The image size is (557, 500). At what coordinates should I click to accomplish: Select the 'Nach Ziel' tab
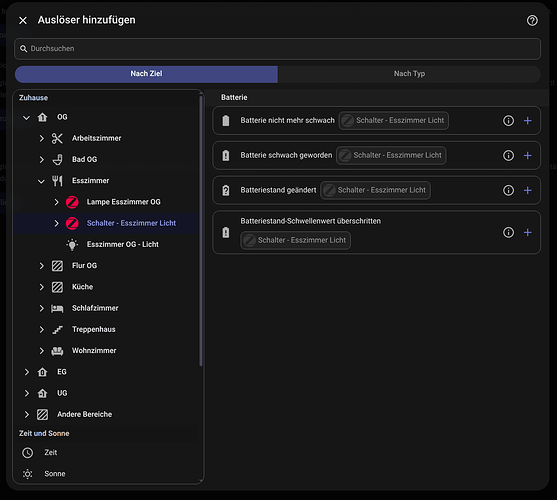[x=146, y=74]
